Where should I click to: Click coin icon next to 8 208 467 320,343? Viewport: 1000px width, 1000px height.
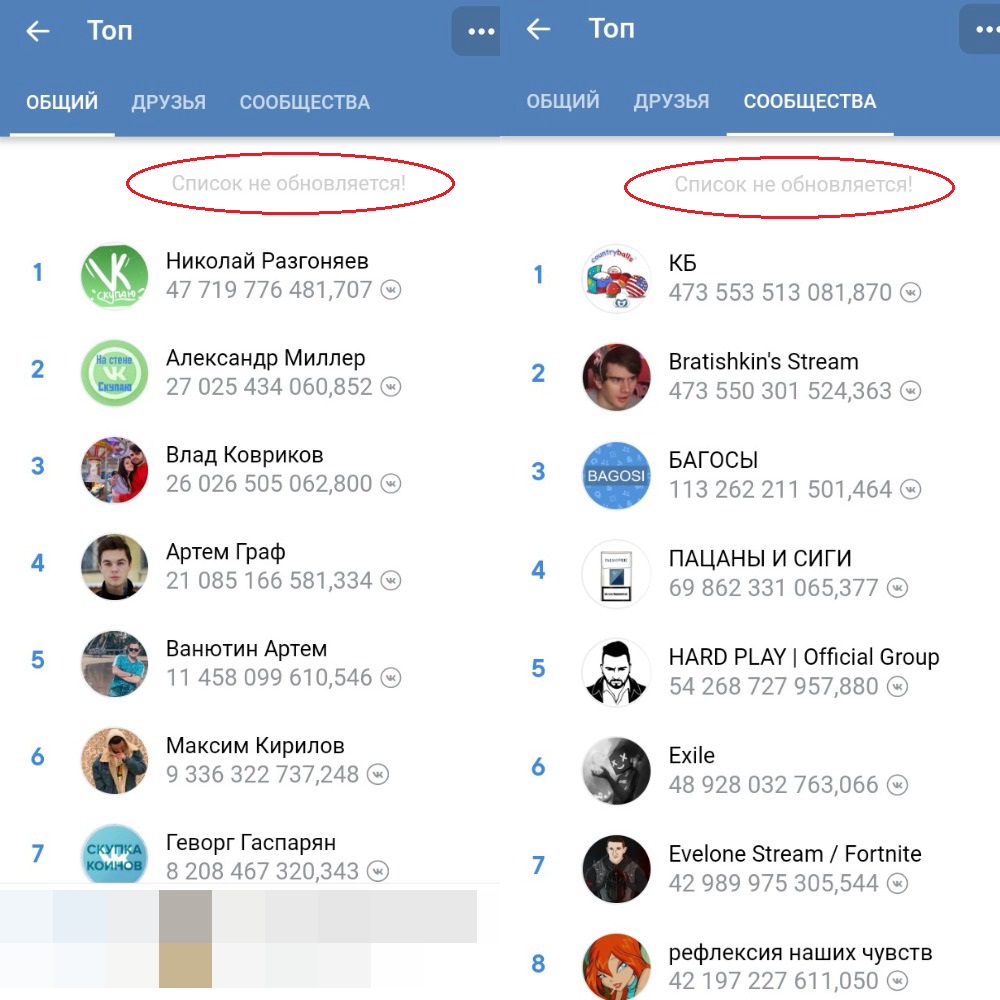pyautogui.click(x=378, y=871)
